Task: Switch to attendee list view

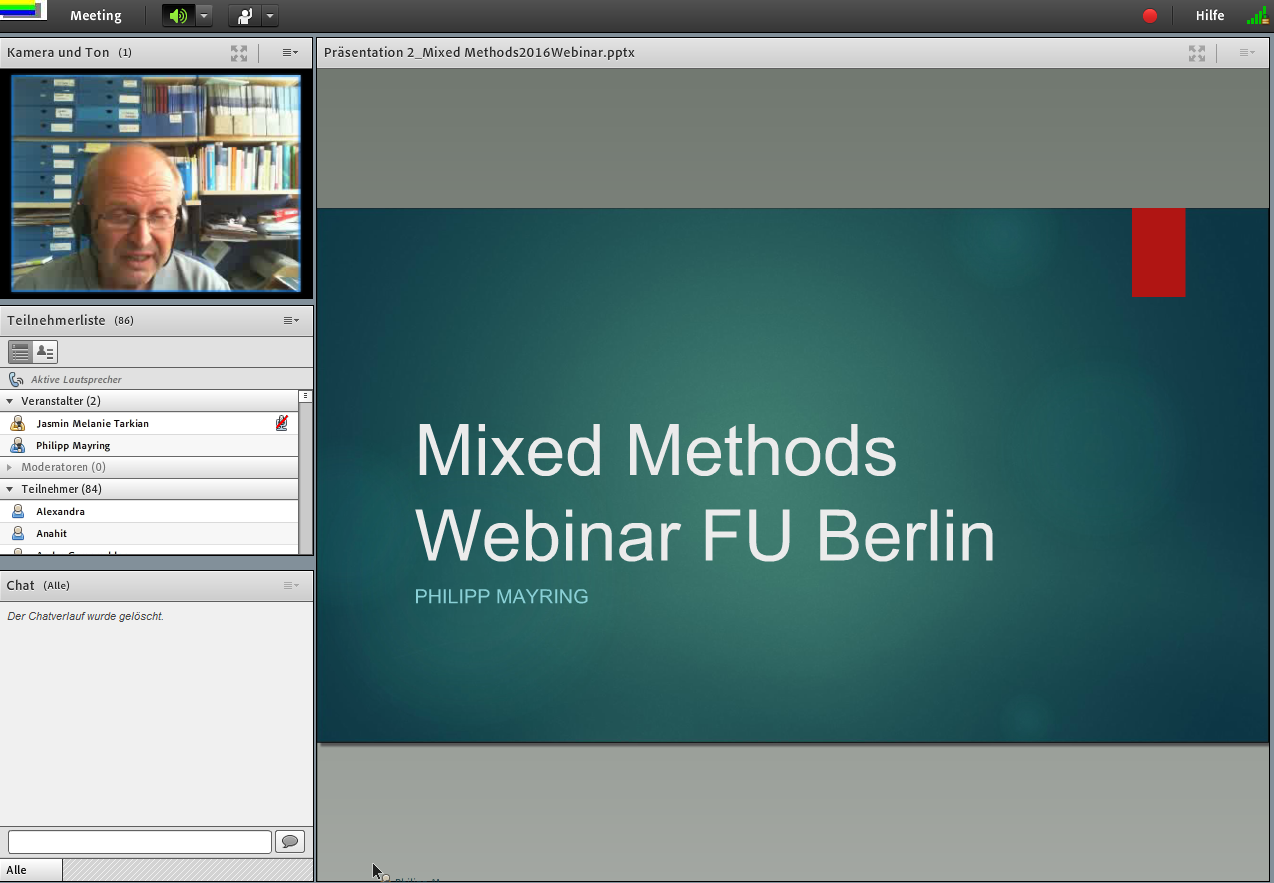Action: tap(20, 351)
